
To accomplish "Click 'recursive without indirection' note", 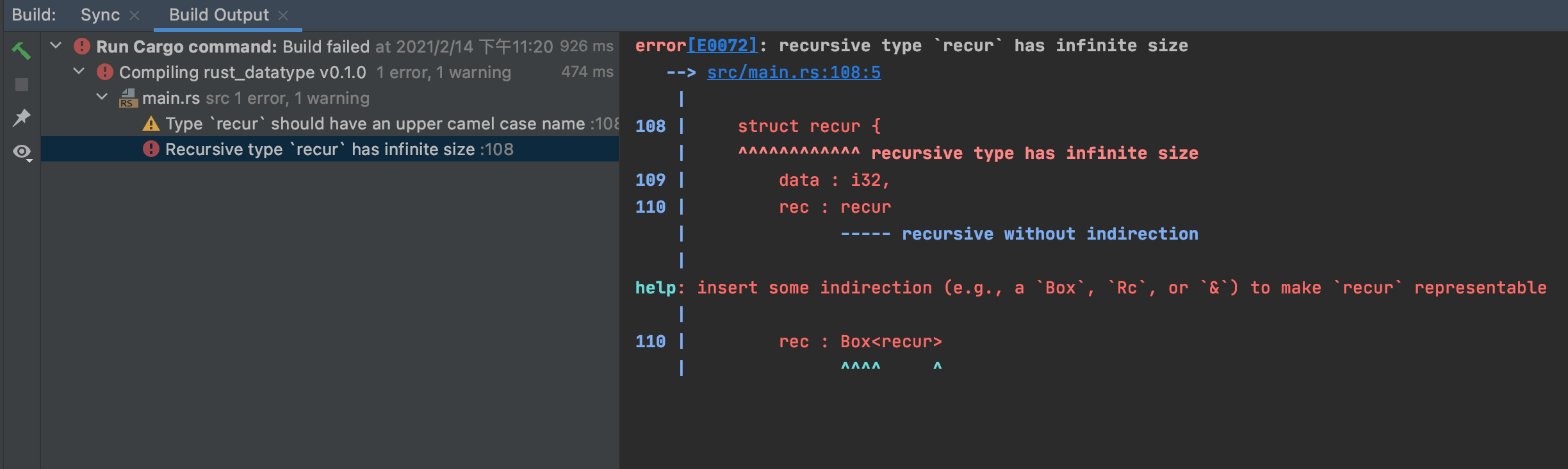I will click(x=1050, y=234).
